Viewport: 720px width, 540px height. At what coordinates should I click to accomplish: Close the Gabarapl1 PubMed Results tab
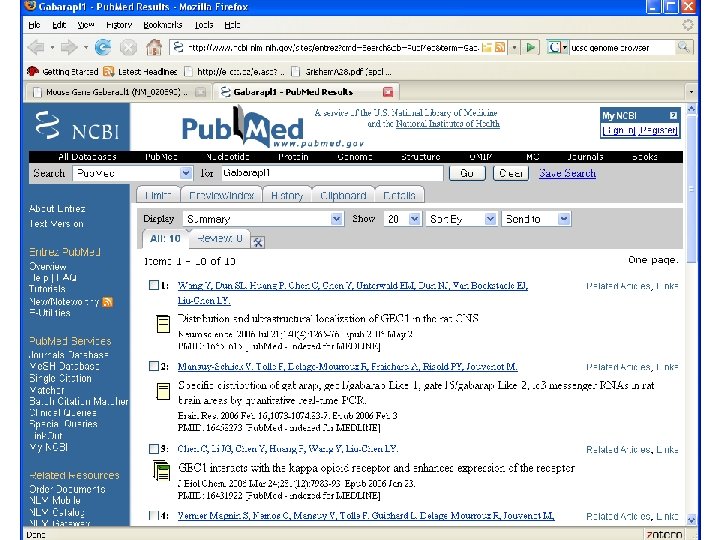pos(388,92)
